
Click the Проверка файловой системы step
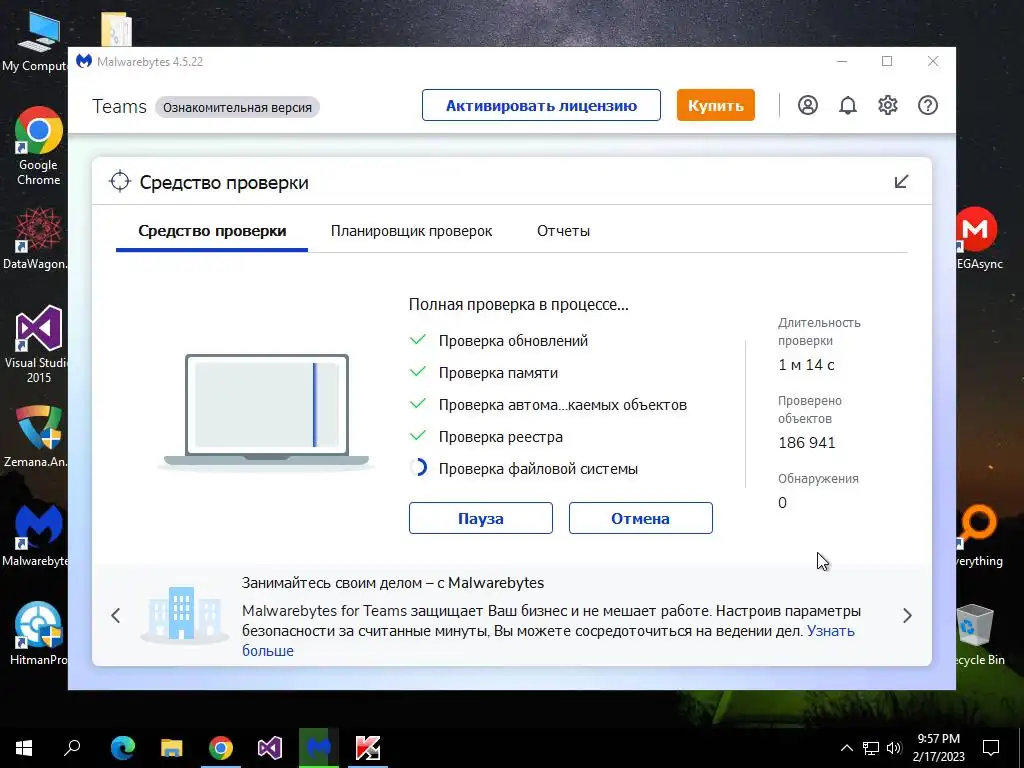(x=538, y=469)
